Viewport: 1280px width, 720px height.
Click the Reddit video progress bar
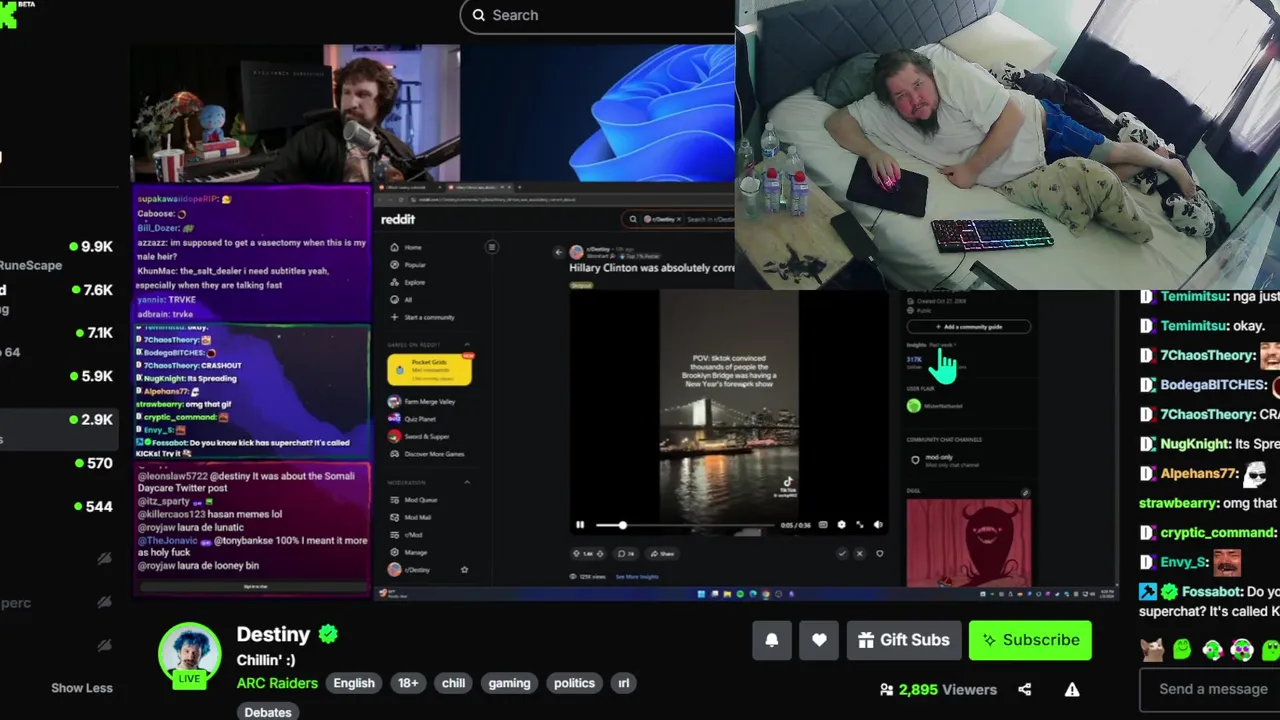685,525
